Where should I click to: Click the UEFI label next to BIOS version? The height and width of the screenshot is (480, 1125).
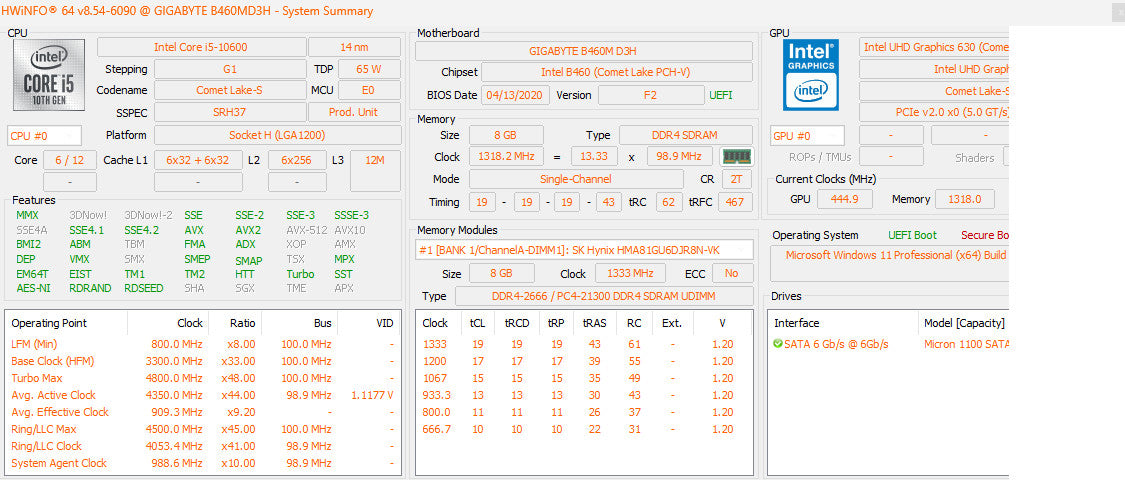[x=721, y=95]
